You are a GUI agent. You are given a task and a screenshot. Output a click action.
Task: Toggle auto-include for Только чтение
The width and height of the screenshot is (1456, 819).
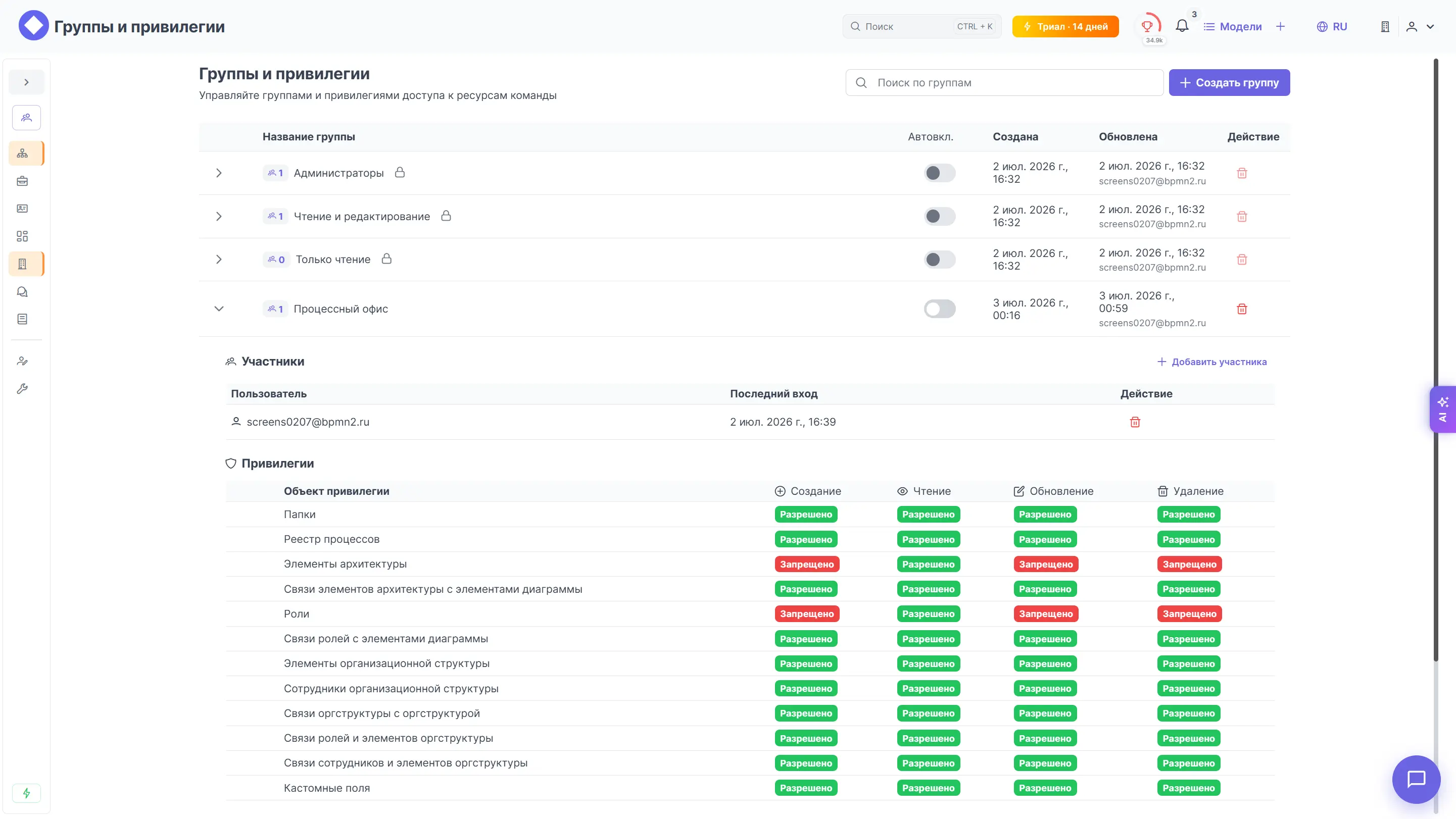(939, 259)
